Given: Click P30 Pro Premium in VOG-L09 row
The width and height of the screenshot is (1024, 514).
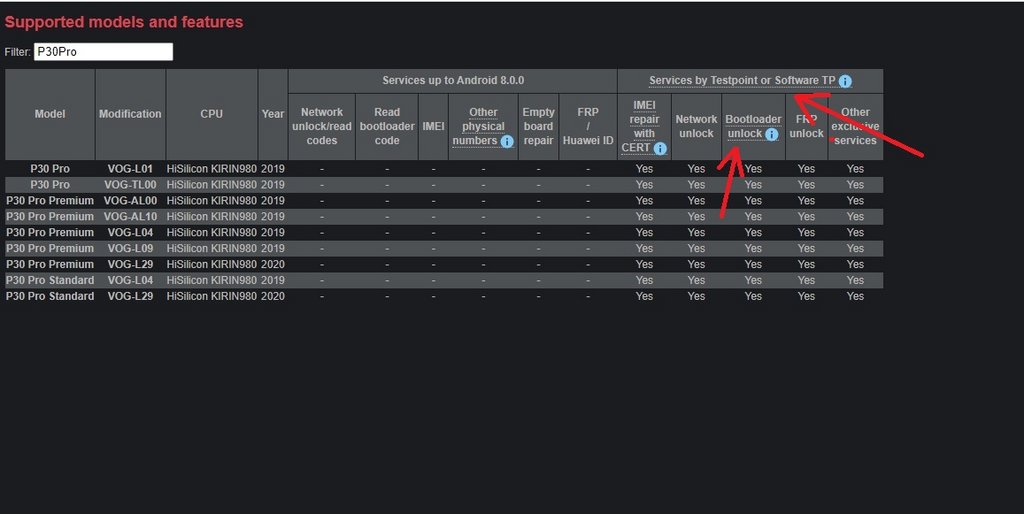Looking at the screenshot, I should point(50,248).
